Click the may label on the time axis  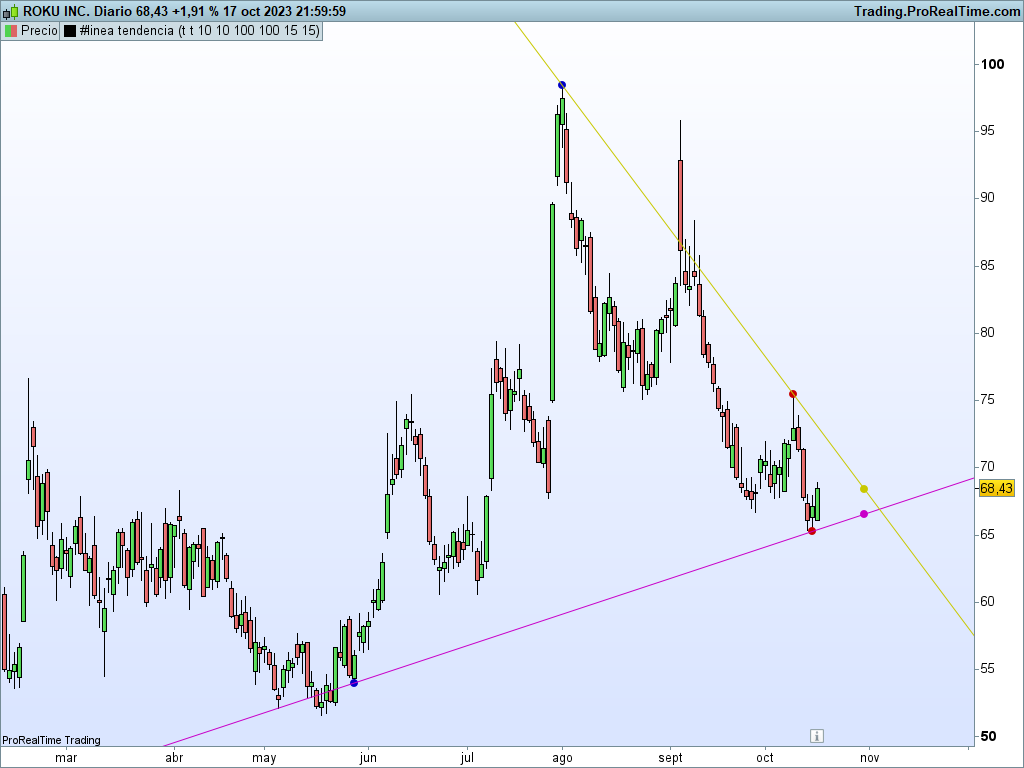tap(264, 758)
